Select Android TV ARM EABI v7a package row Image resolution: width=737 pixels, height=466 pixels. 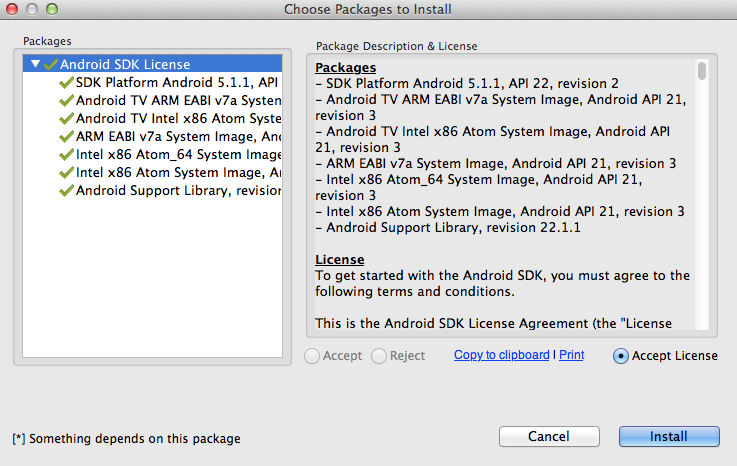(x=152, y=100)
